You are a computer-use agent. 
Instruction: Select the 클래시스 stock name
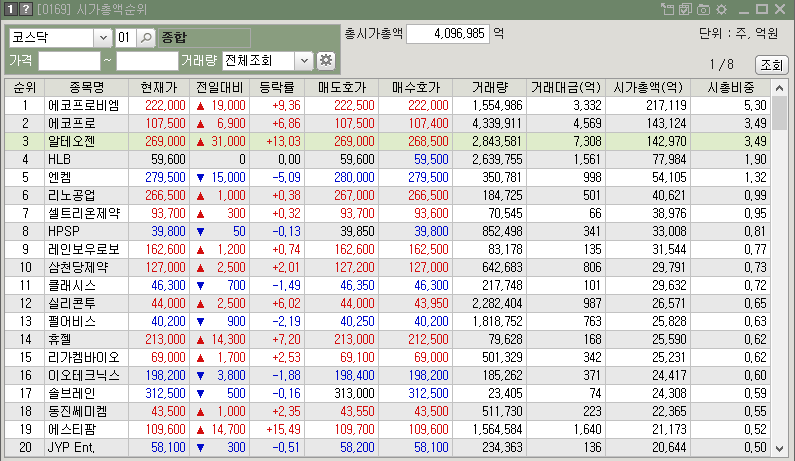click(72, 286)
